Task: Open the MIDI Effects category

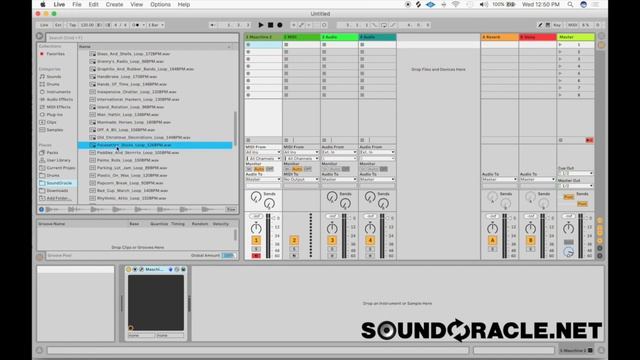Action: click(58, 107)
